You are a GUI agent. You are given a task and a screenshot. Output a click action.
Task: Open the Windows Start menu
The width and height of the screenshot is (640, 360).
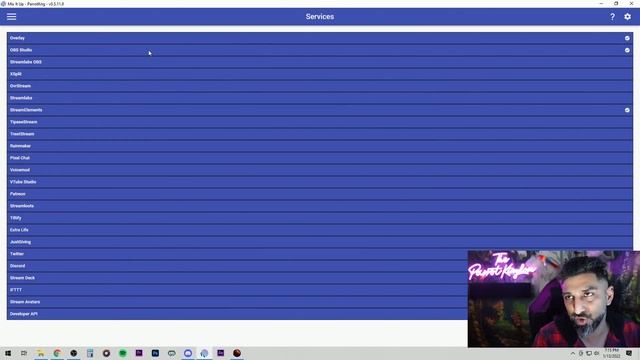coord(8,353)
